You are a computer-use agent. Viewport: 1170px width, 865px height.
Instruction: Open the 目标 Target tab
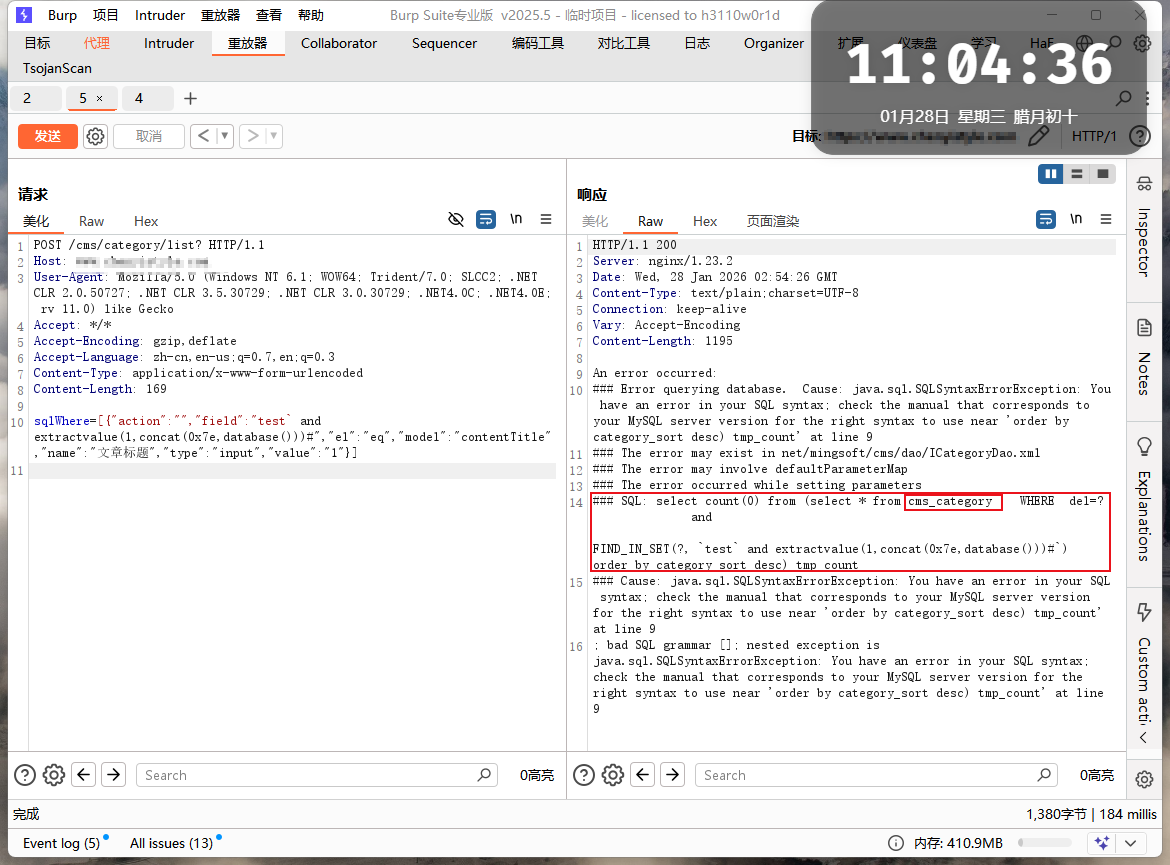pos(37,43)
